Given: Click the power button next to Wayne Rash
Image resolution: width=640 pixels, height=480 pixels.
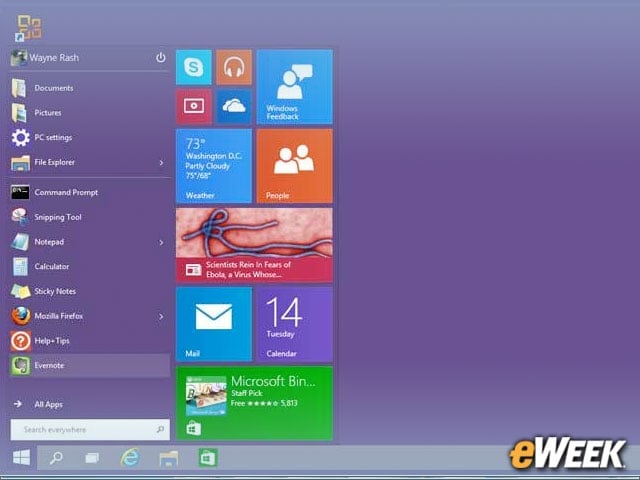Looking at the screenshot, I should point(160,58).
